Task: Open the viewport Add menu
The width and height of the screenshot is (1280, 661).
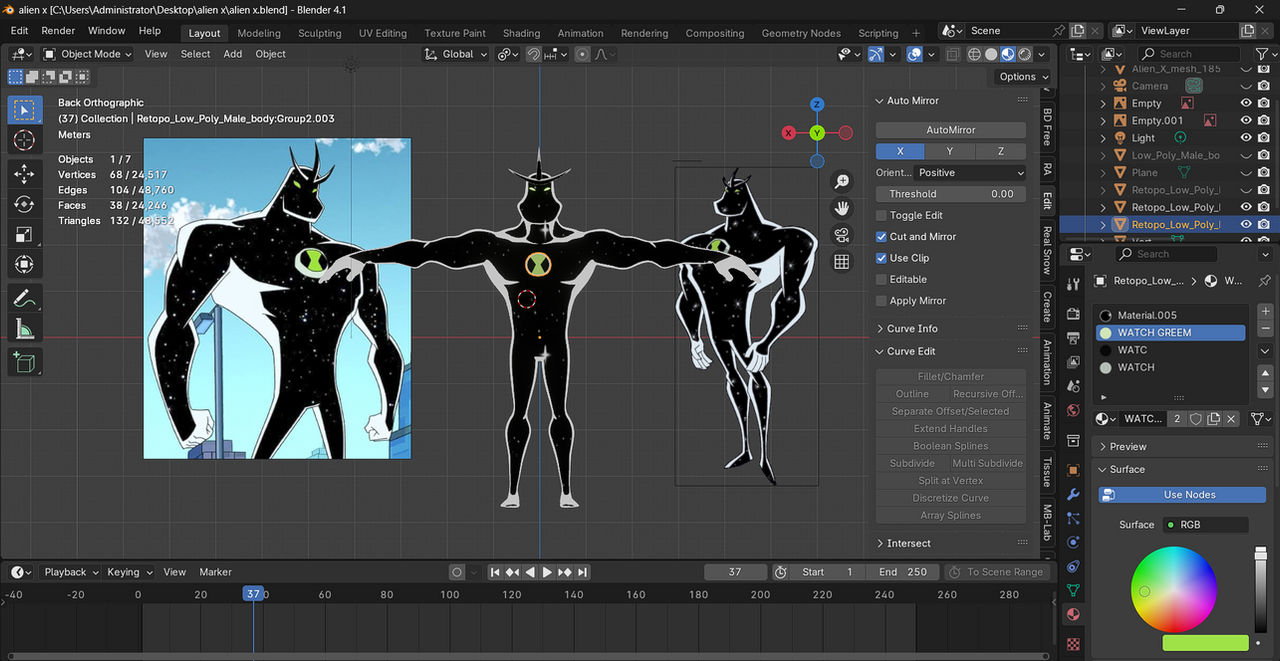Action: (x=233, y=54)
